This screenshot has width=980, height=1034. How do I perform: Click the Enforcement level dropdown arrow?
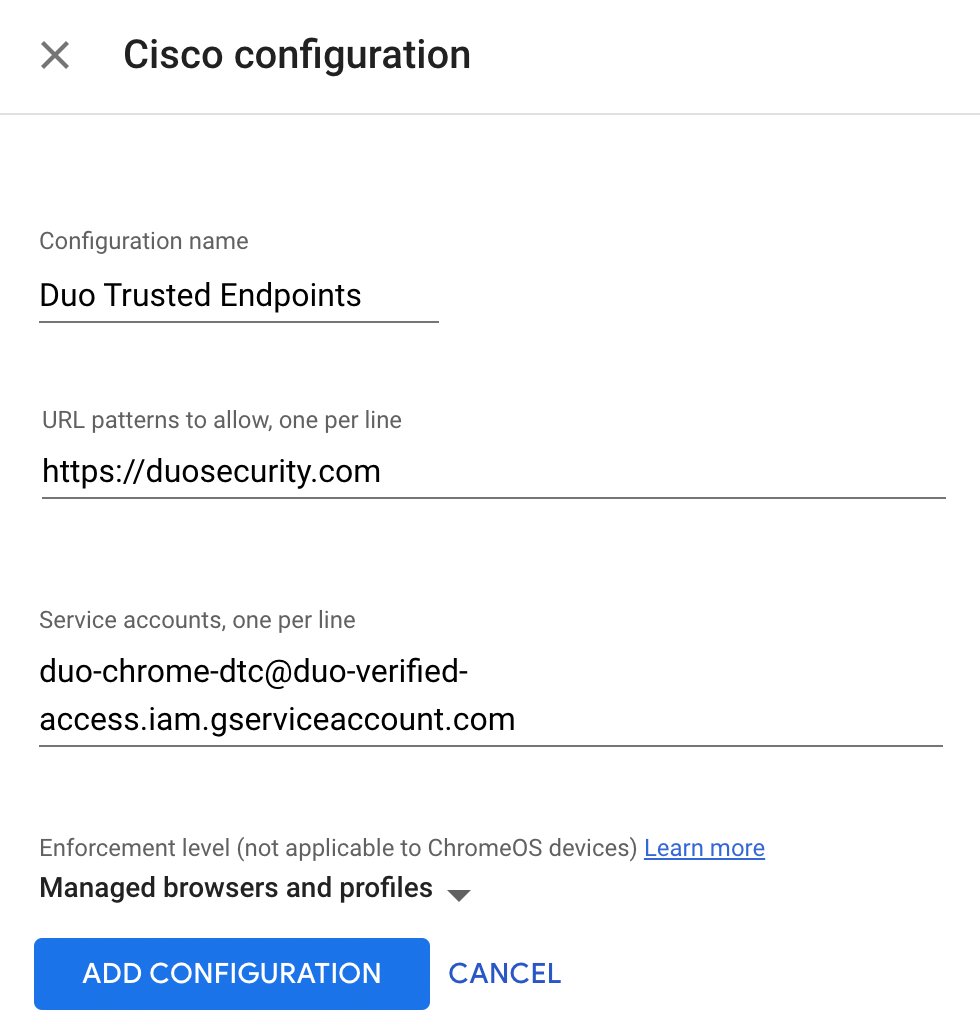click(x=458, y=894)
